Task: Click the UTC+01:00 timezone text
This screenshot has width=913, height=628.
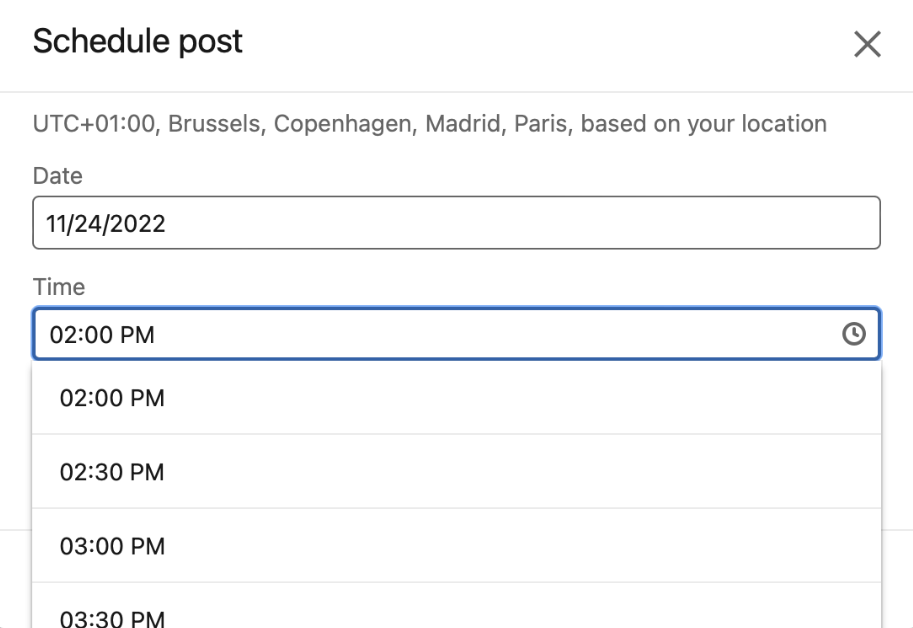Action: pos(96,124)
